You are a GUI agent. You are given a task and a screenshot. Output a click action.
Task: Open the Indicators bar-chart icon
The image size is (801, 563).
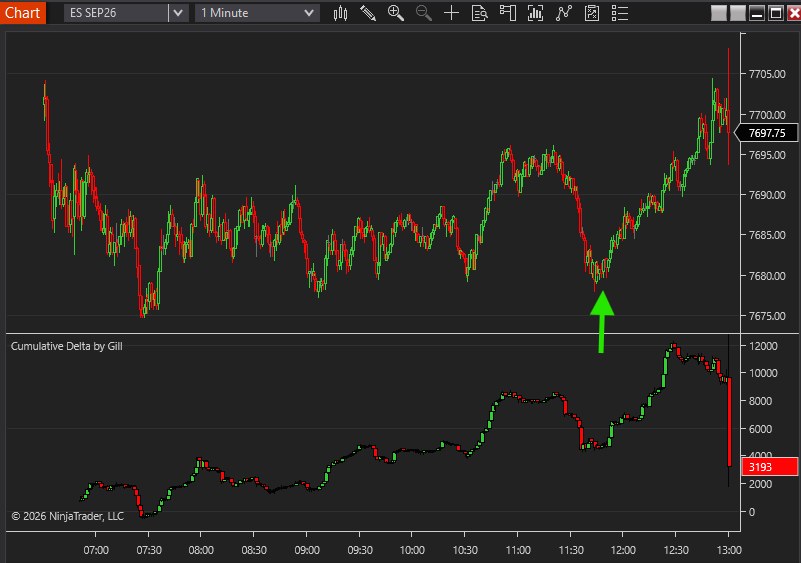point(535,13)
